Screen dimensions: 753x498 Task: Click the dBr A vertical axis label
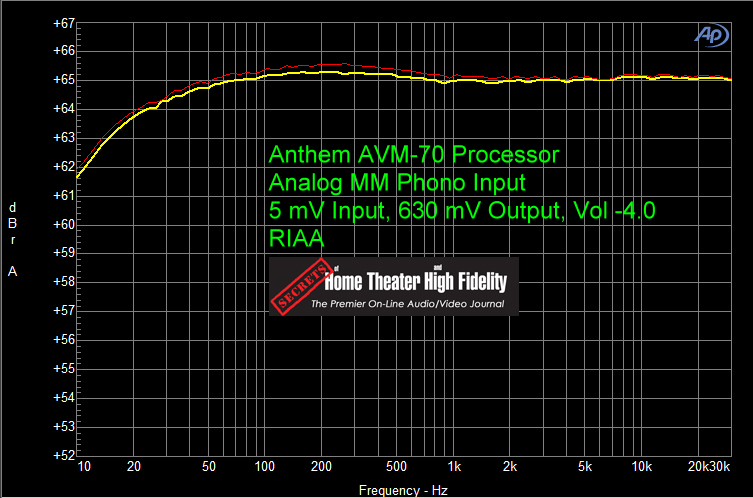[12, 239]
